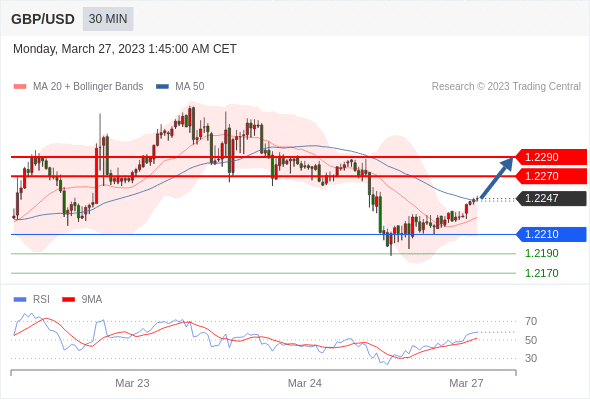Image resolution: width=590 pixels, height=400 pixels.
Task: Click the RSI legend label
Action: click(x=41, y=300)
